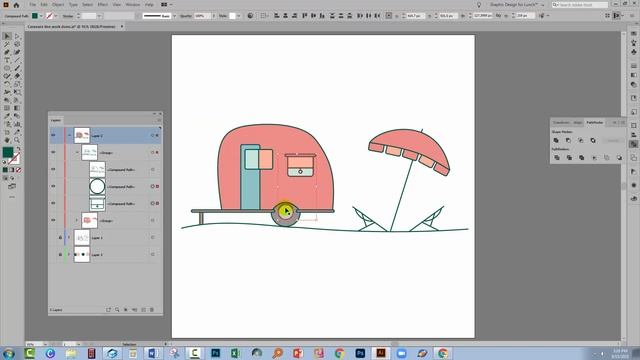Toggle visibility of the second Group row

click(53, 220)
